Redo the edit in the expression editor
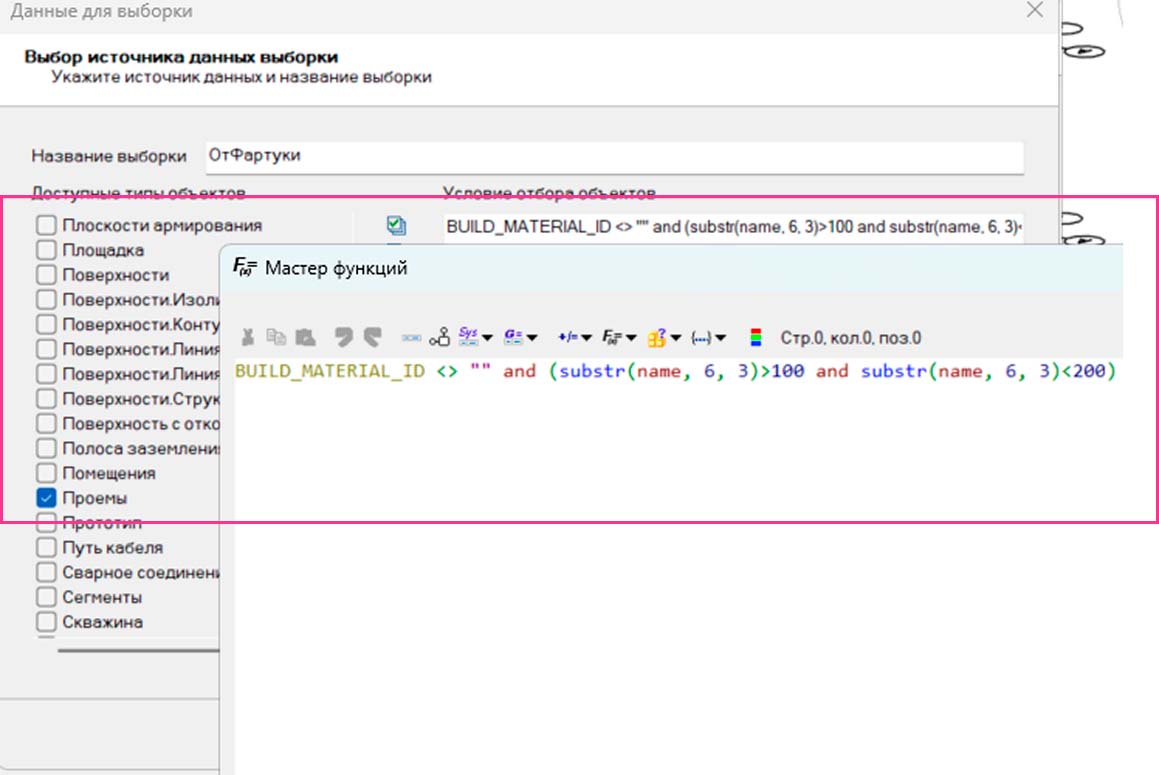The height and width of the screenshot is (775, 1159). (373, 338)
